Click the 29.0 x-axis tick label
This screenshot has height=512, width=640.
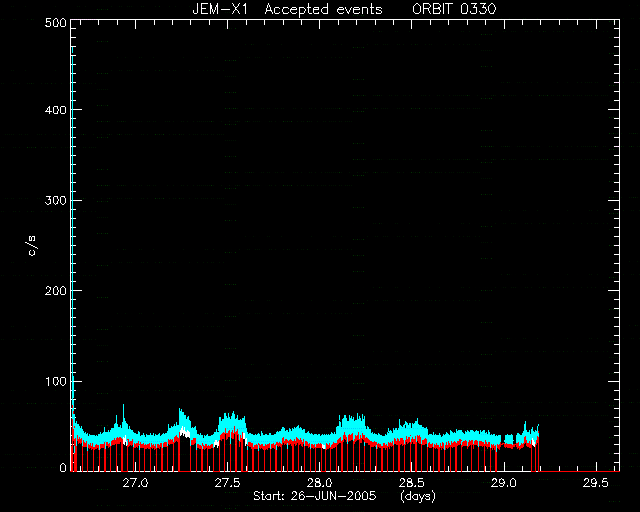504,483
